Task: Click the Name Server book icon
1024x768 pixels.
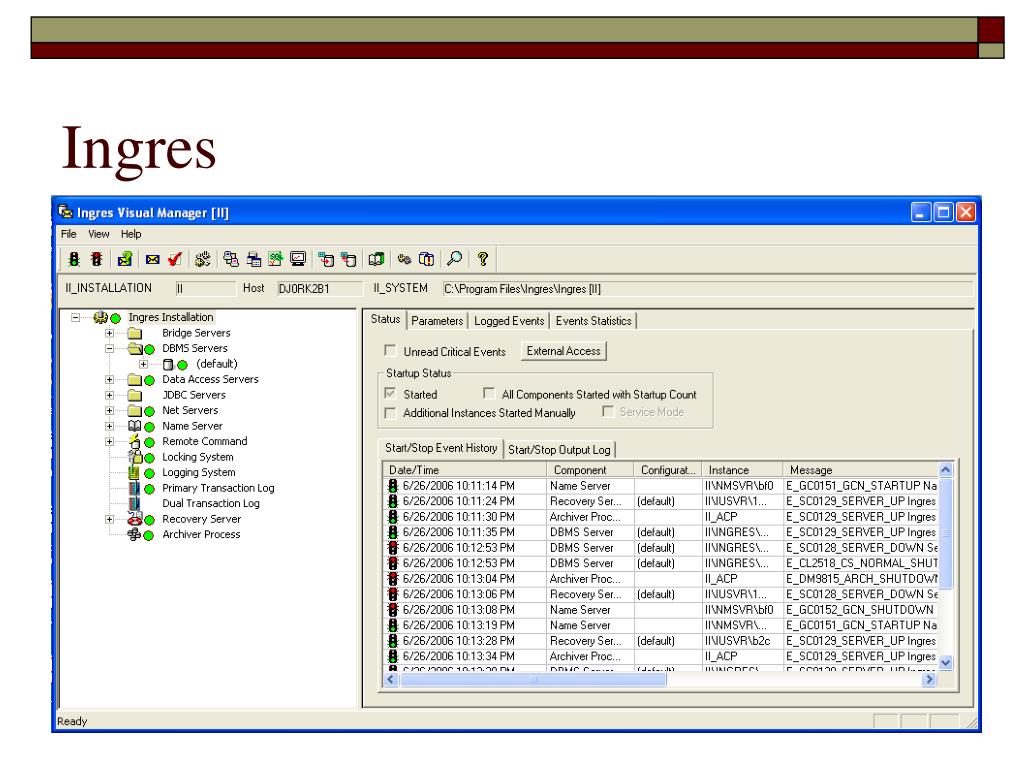Action: (x=135, y=426)
